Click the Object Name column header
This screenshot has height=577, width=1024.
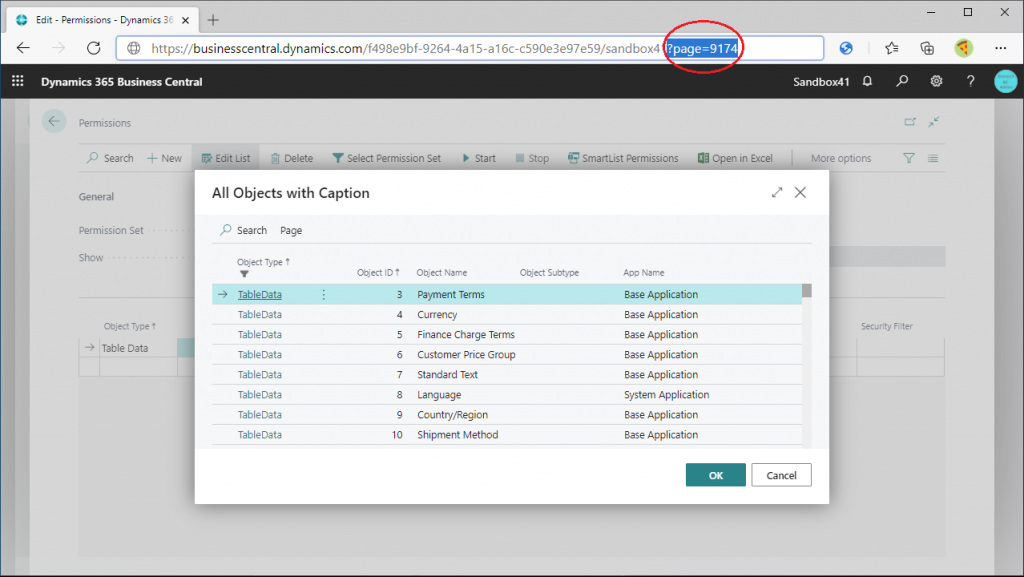[441, 273]
